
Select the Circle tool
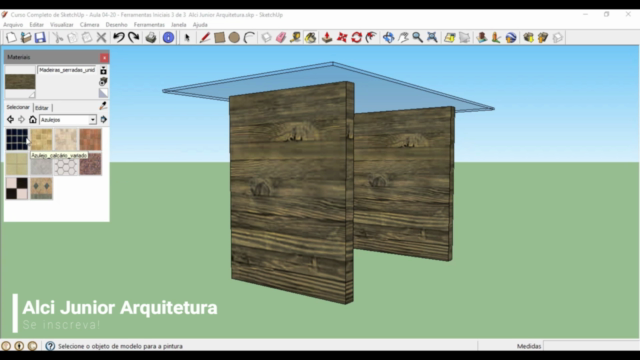pos(234,38)
